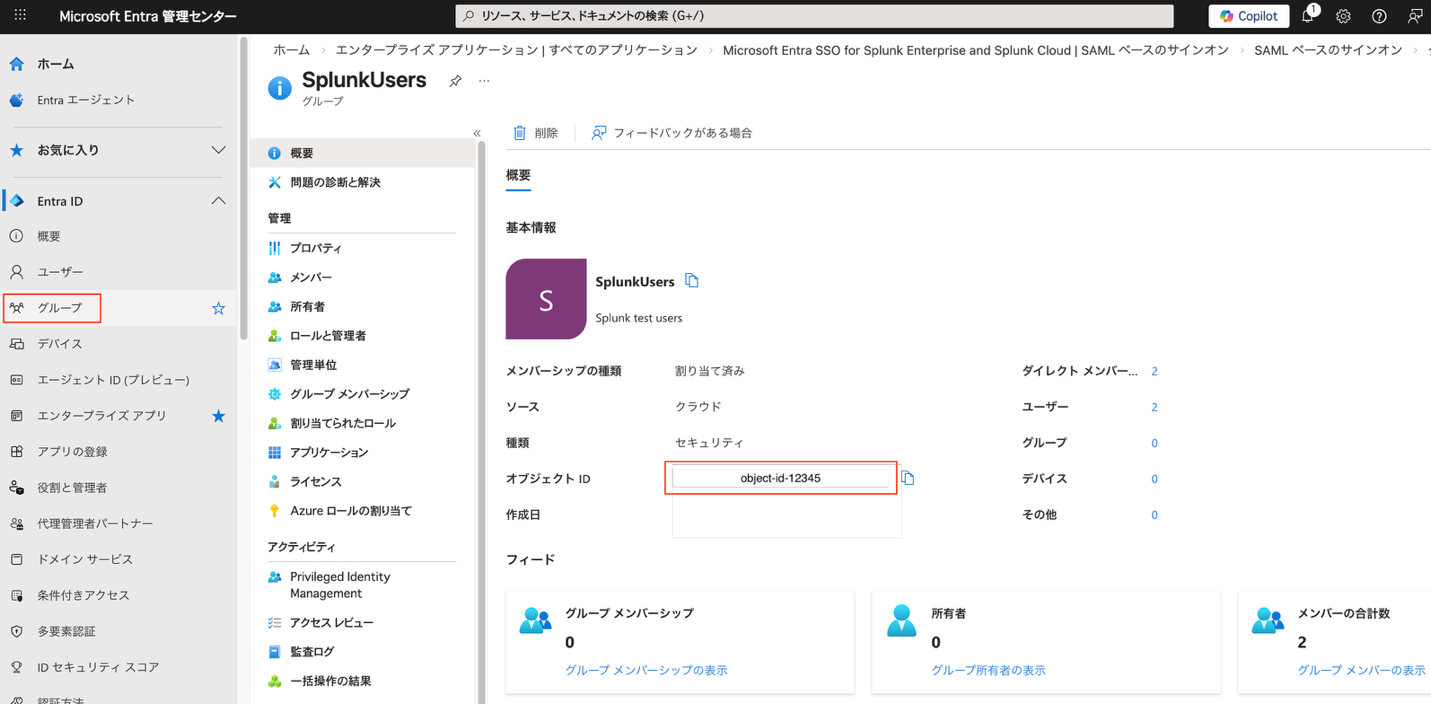Click ホーム in the breadcrumb
This screenshot has height=704, width=1431.
[291, 50]
